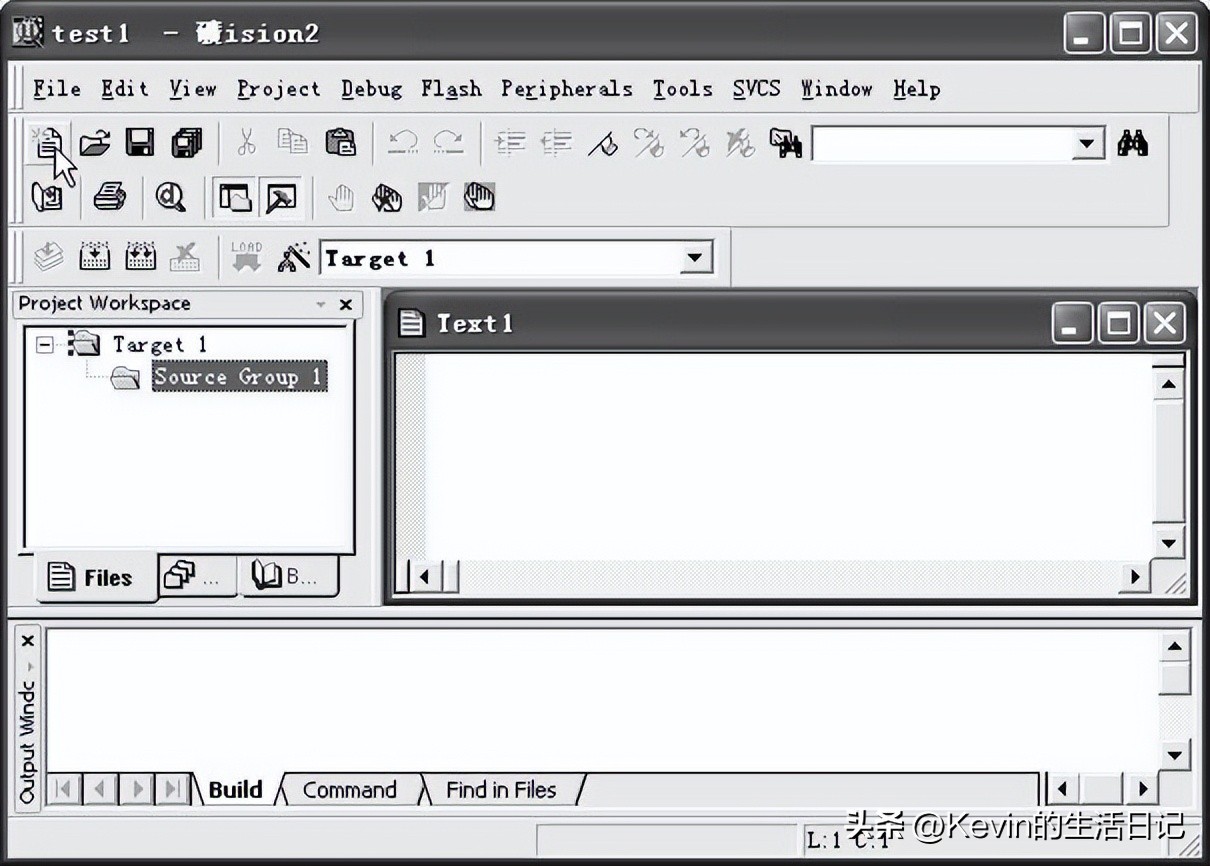Select the Command output tab
The height and width of the screenshot is (866, 1210).
pos(350,789)
